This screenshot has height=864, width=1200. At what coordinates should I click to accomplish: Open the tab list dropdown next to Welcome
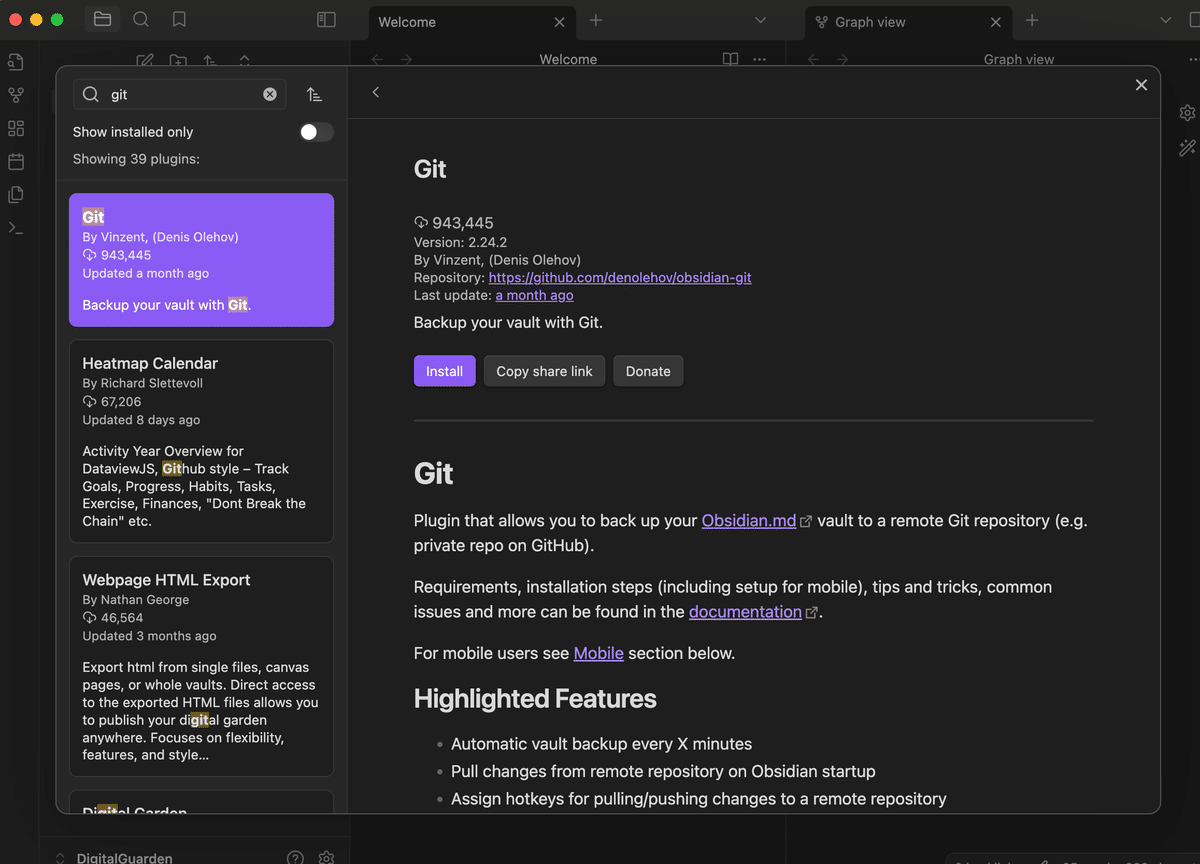coord(760,21)
